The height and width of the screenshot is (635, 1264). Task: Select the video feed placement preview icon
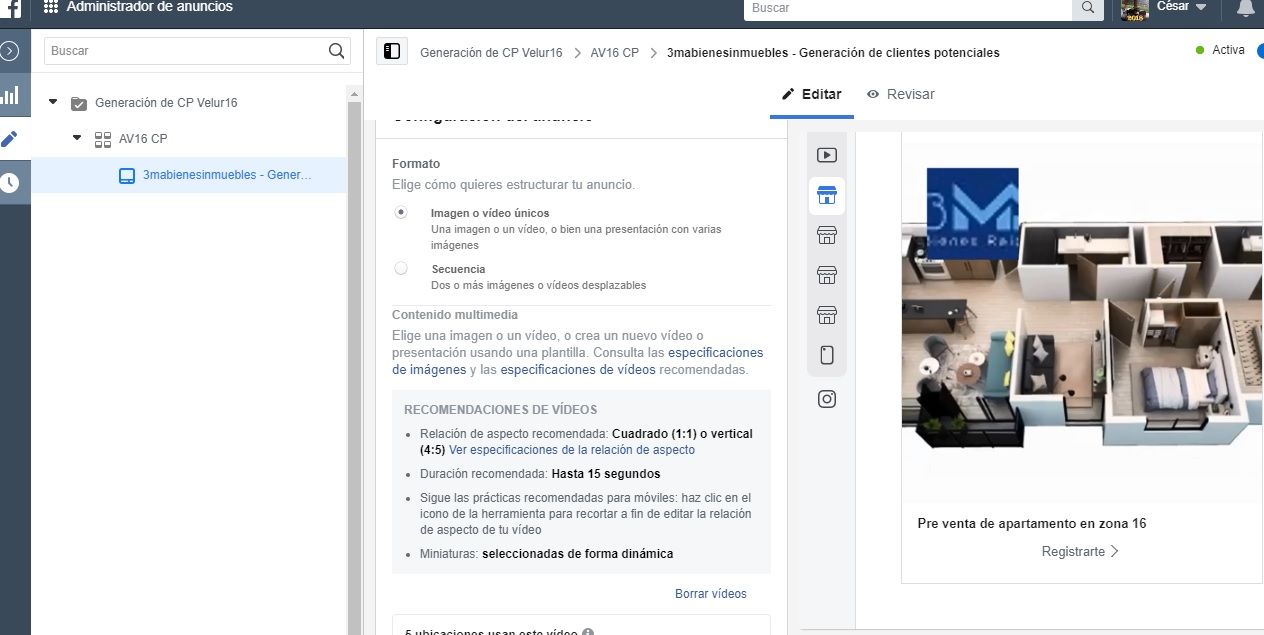(x=827, y=155)
